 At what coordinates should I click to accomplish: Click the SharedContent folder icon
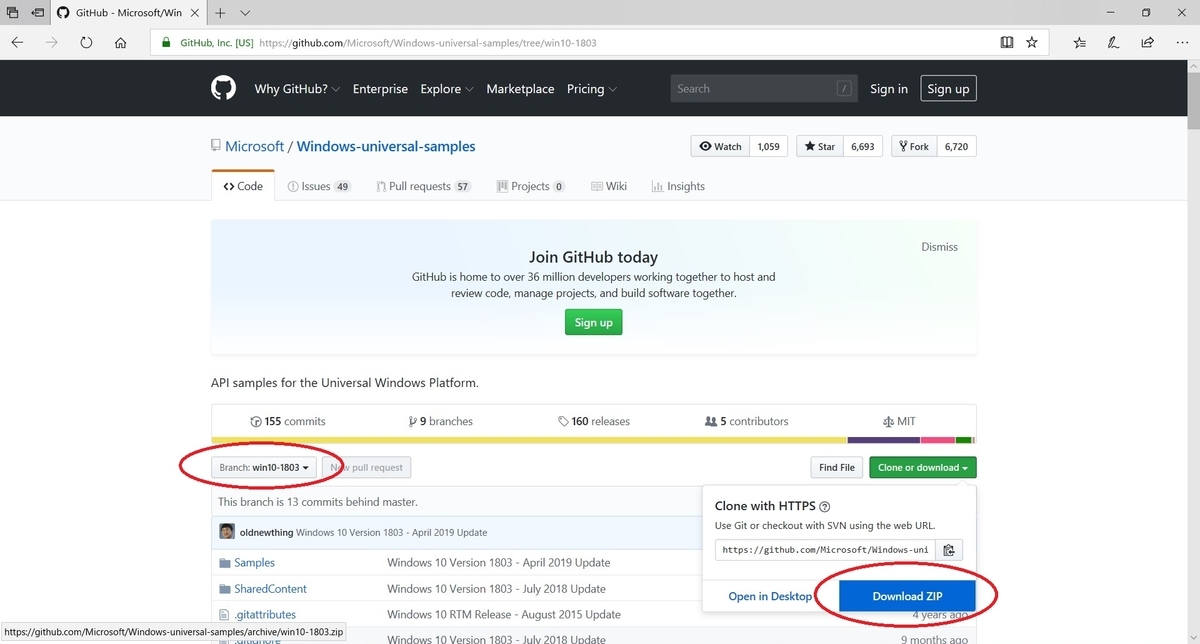225,589
